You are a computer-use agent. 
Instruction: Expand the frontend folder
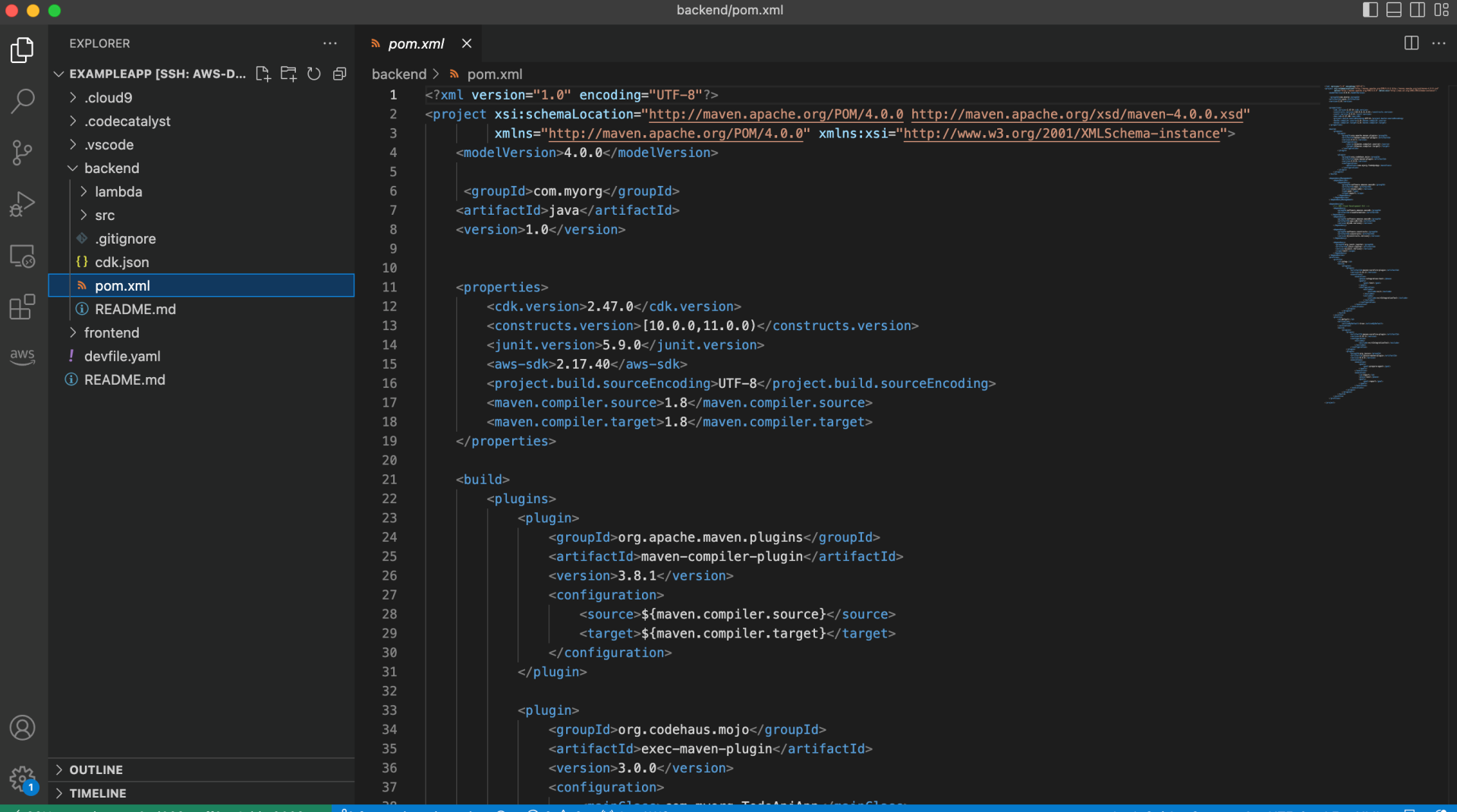point(111,332)
